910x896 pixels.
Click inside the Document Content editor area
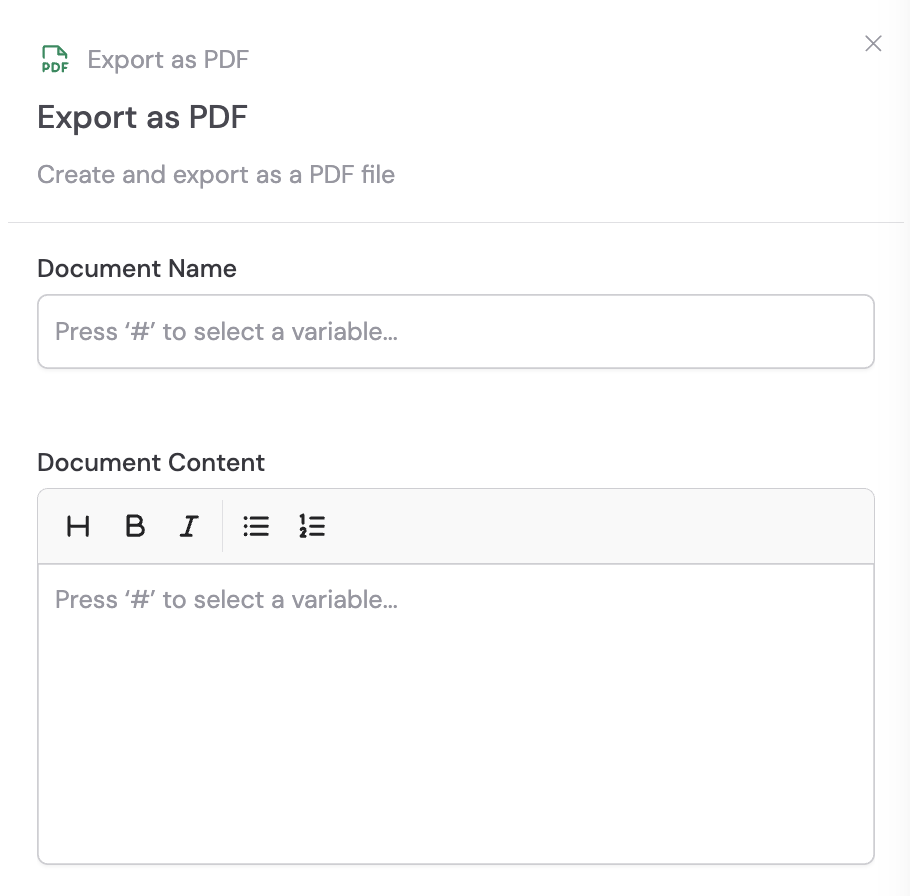pyautogui.click(x=456, y=700)
